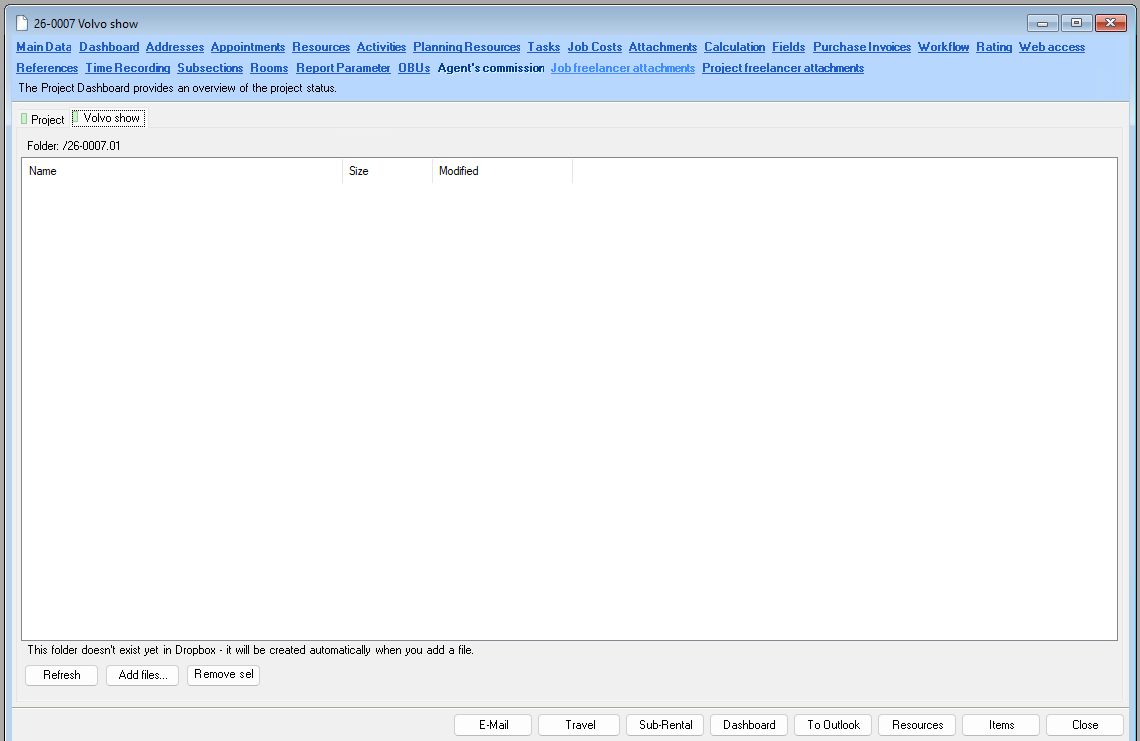
Task: Click the Travel button
Action: click(579, 725)
